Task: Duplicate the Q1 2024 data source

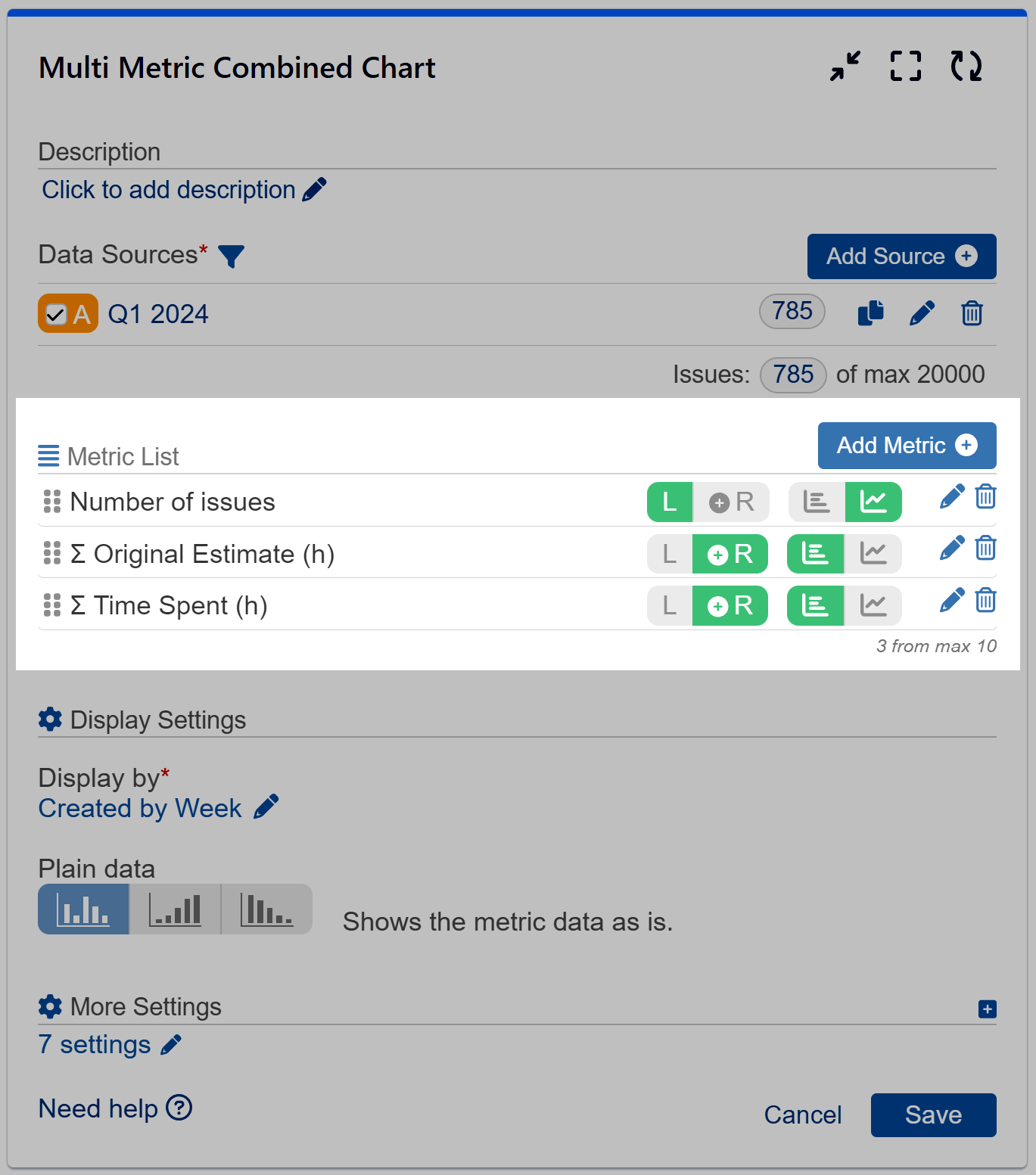Action: click(870, 313)
